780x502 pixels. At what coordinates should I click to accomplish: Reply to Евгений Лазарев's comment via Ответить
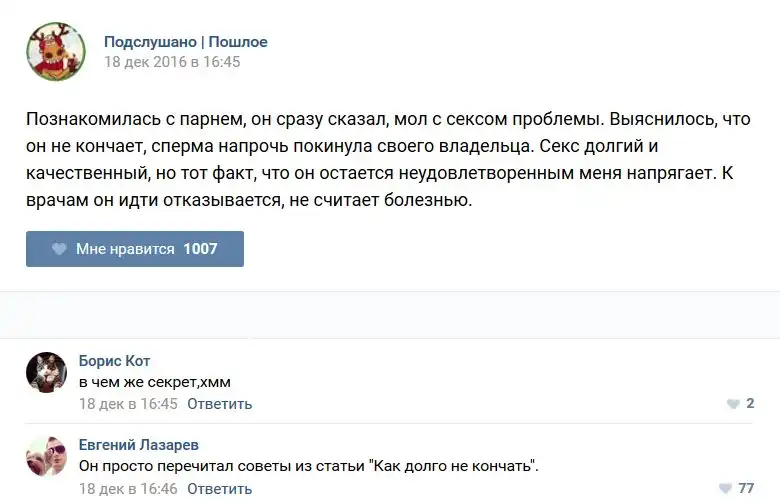coord(219,489)
